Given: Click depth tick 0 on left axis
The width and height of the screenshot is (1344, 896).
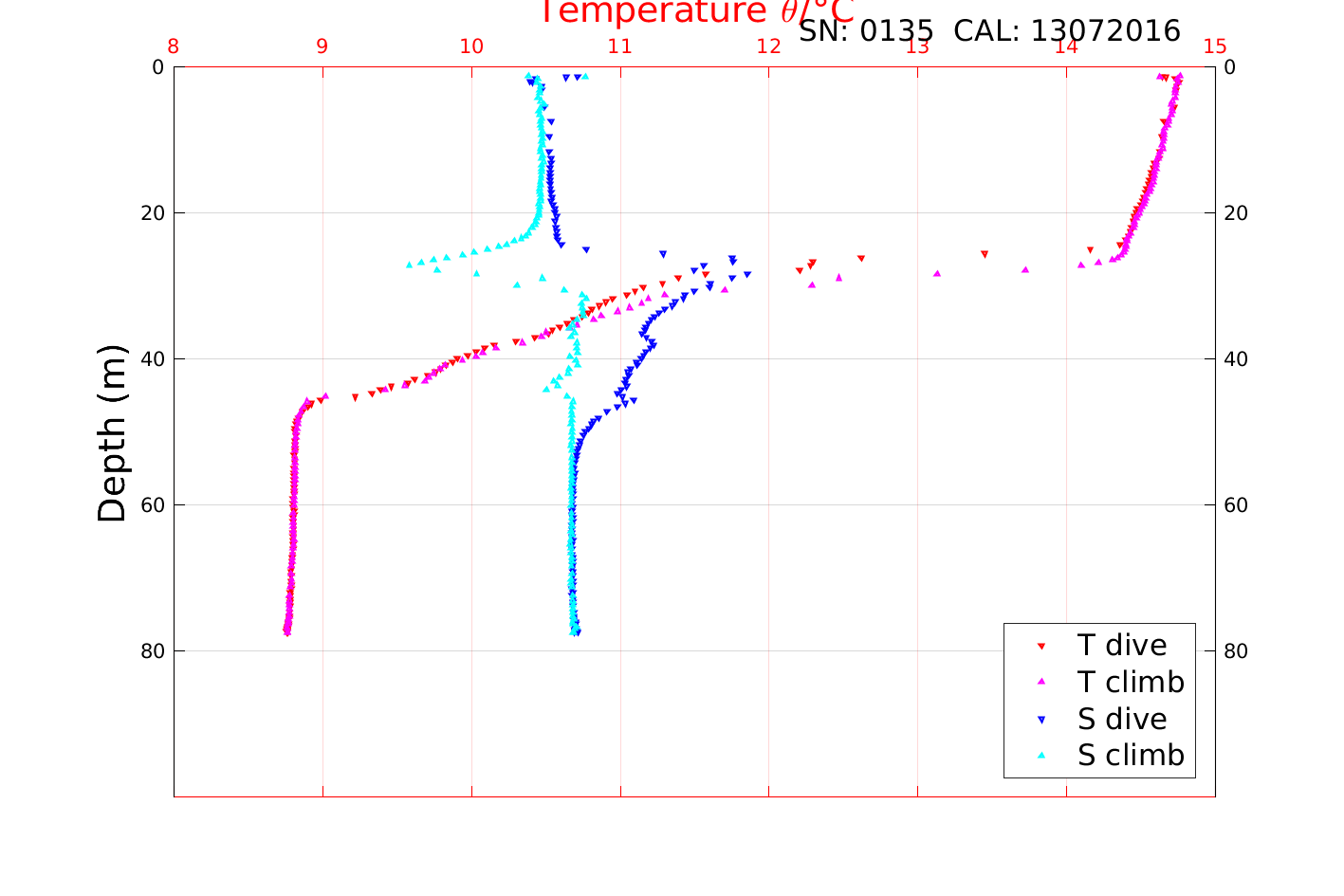Looking at the screenshot, I should (x=157, y=67).
